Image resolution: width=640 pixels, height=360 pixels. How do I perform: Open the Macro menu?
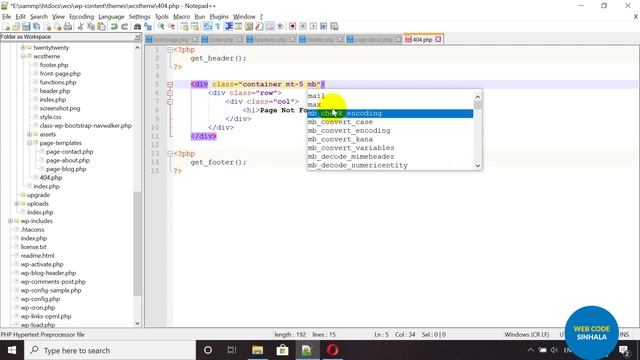click(181, 17)
